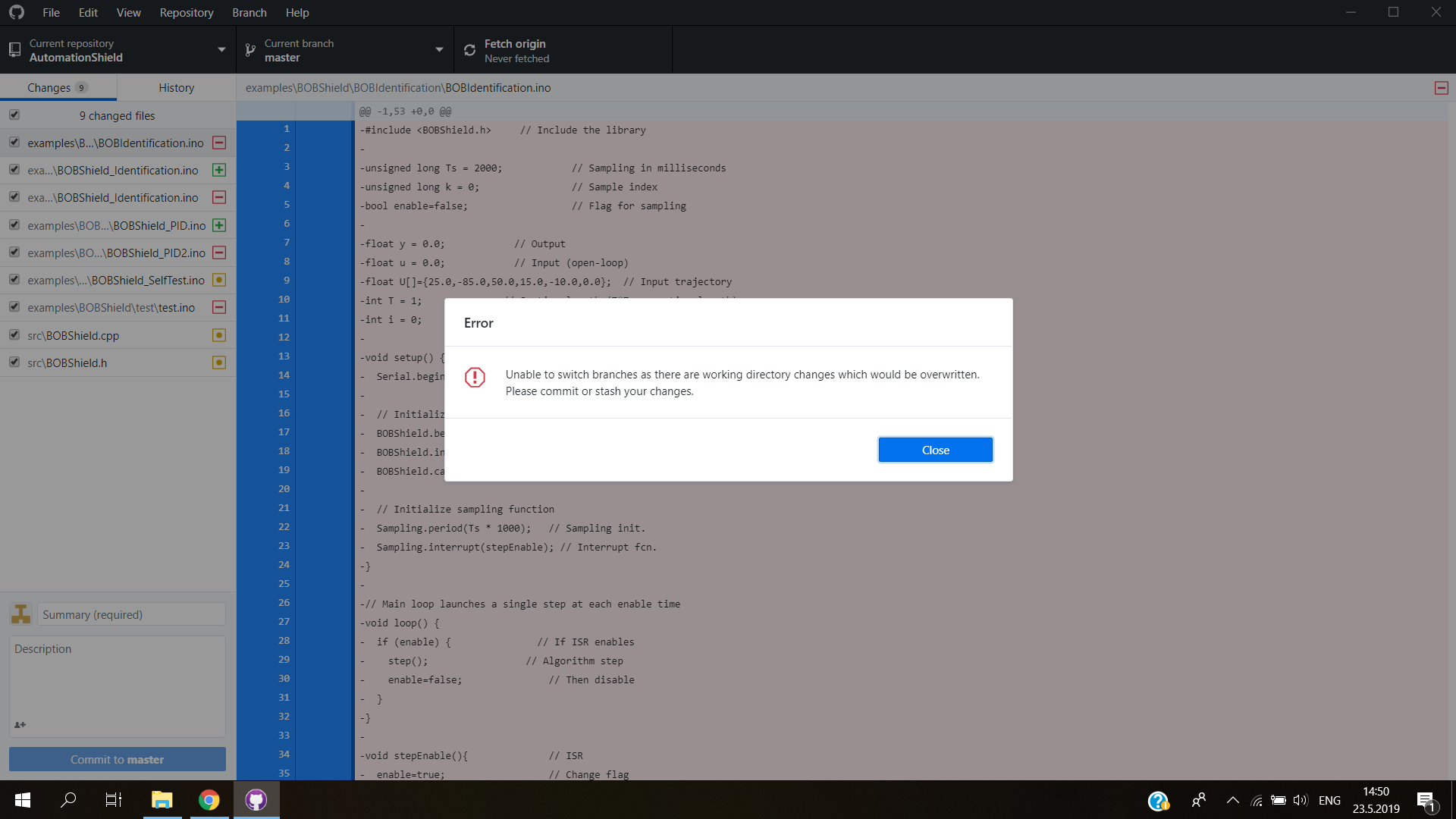Click the avatar icon next to the Summary field
This screenshot has width=1456, height=819.
(x=20, y=614)
